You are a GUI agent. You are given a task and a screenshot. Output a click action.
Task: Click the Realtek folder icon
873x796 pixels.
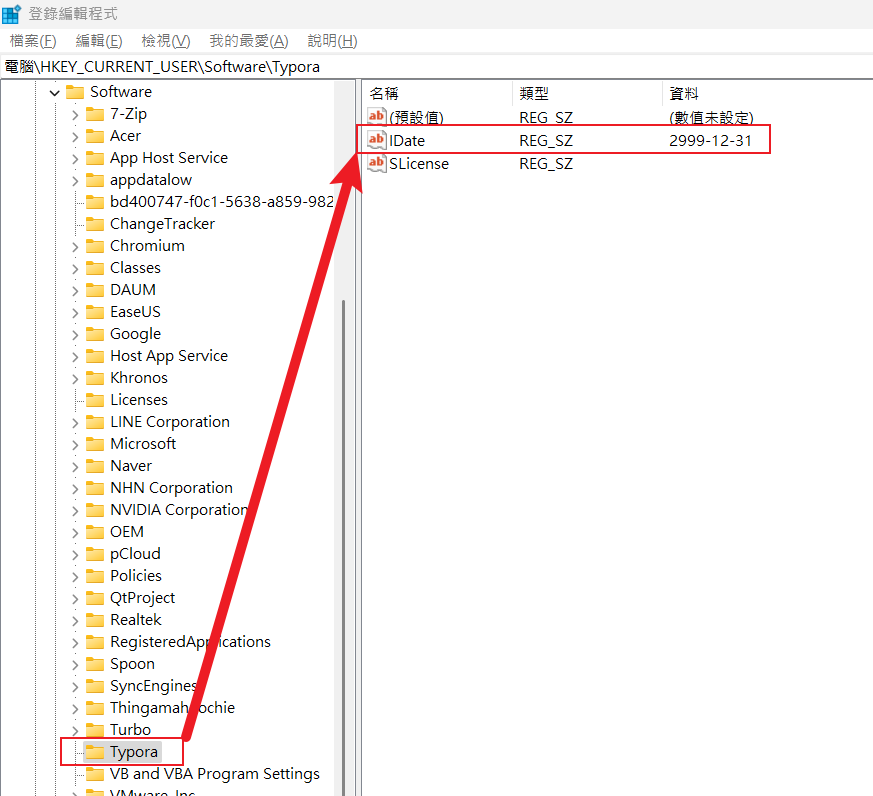point(95,620)
